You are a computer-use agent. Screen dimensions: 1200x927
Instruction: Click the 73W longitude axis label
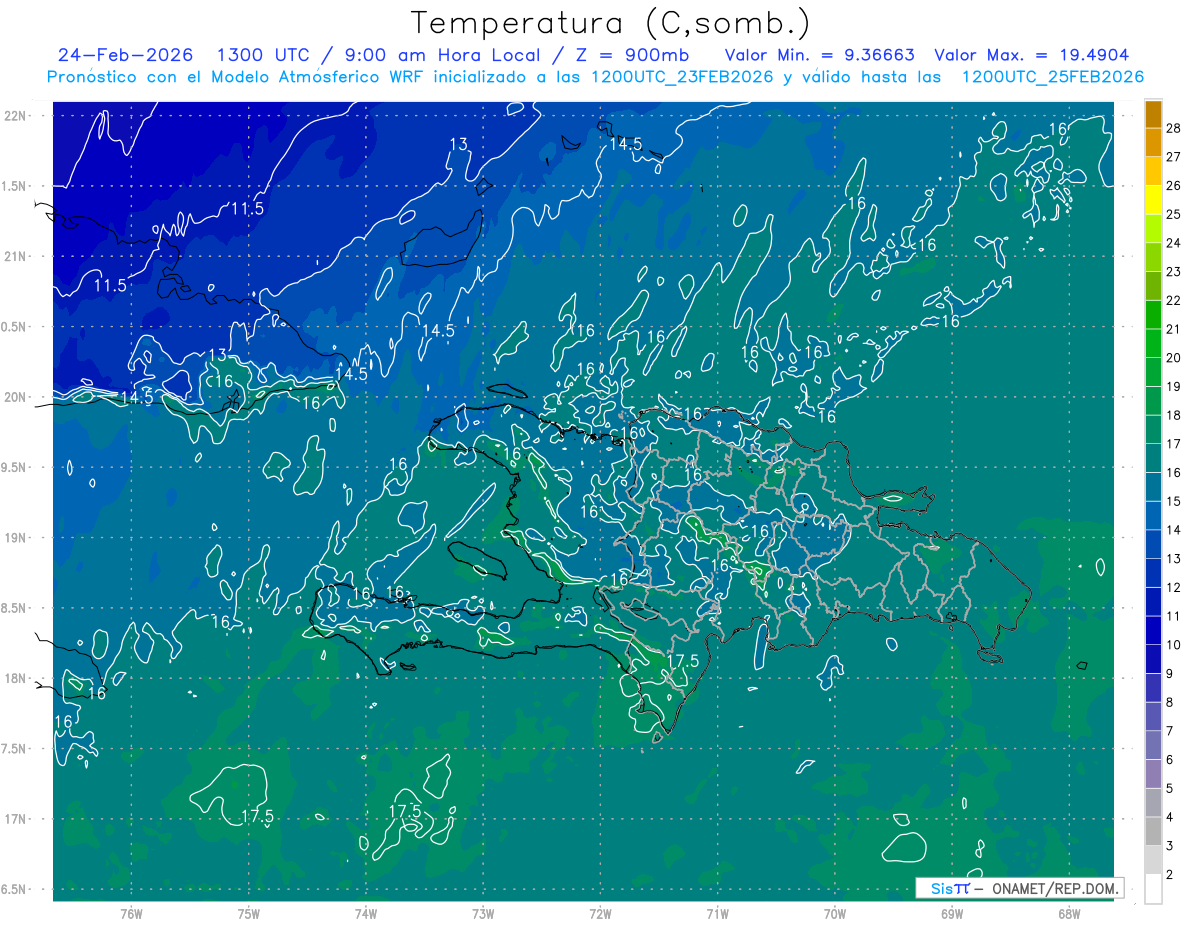483,913
